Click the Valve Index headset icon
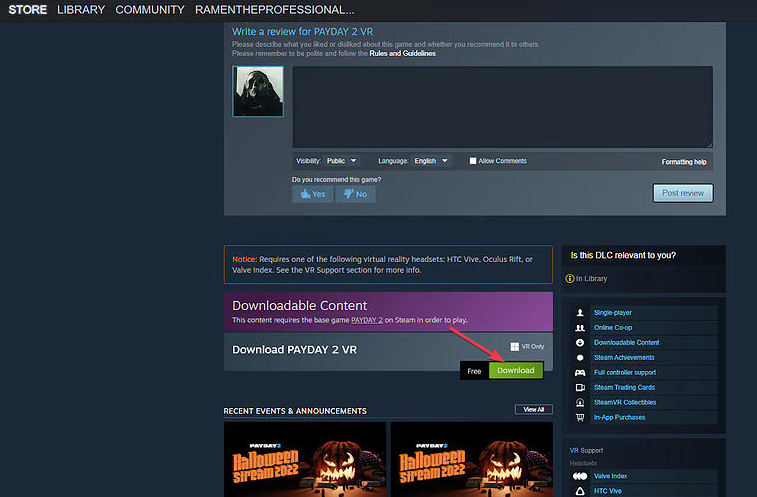The height and width of the screenshot is (497, 757). pos(580,476)
